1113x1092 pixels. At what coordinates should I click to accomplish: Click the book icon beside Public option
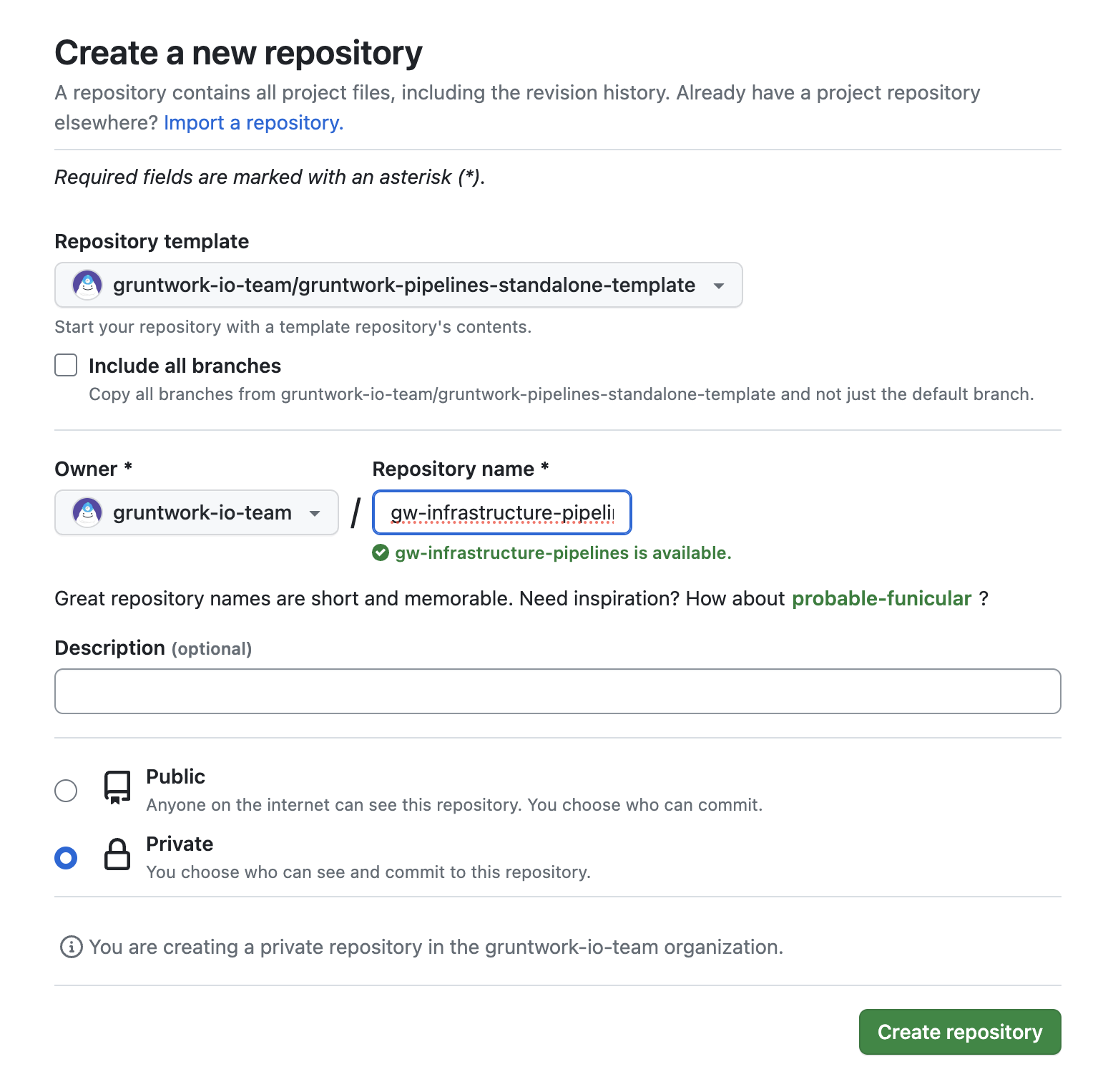click(117, 788)
